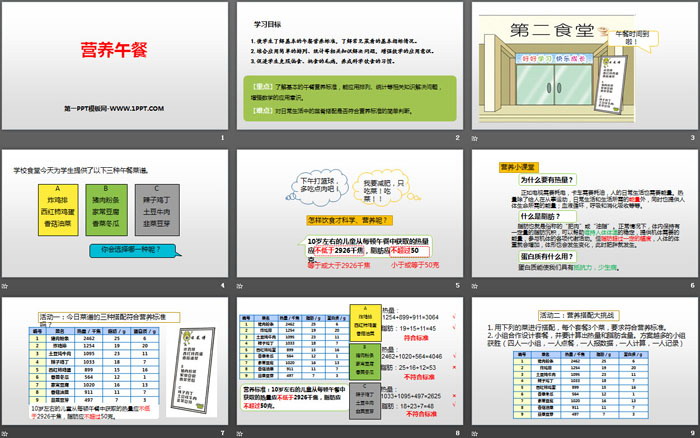Select the 学习目标 slide thumbnail
The image size is (700, 438).
(x=350, y=66)
